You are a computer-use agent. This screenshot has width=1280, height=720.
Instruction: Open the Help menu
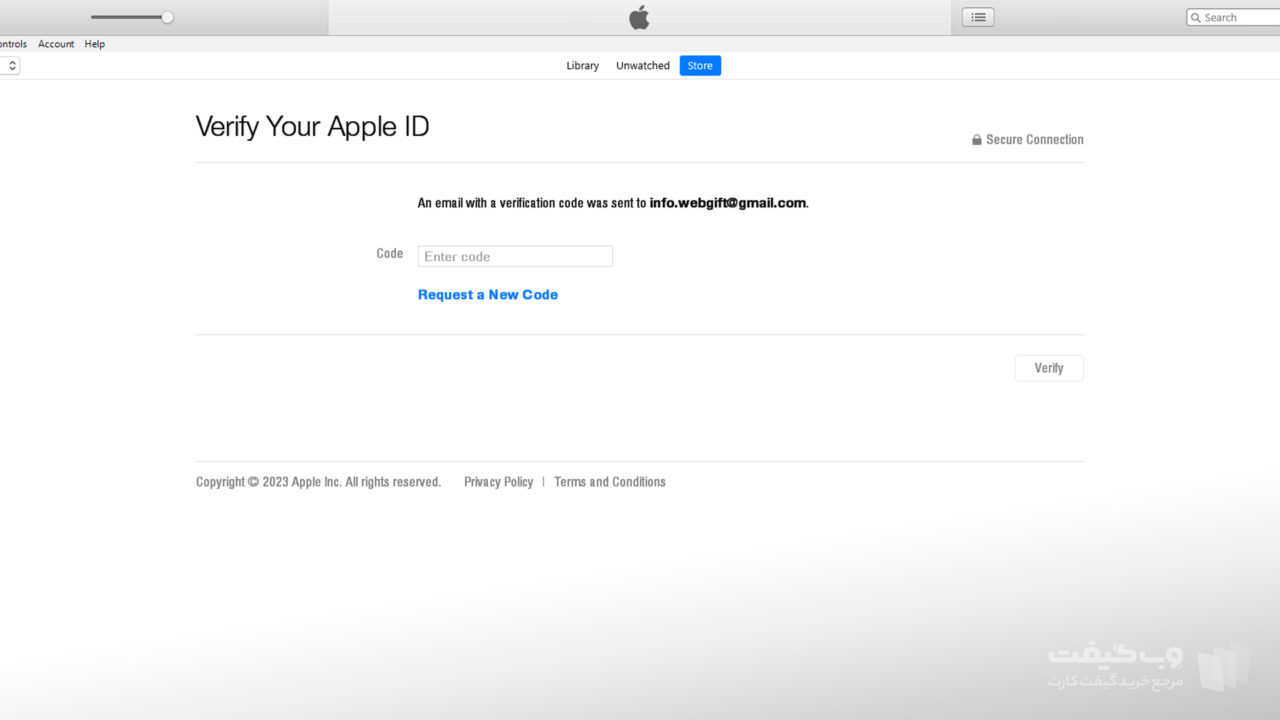95,44
